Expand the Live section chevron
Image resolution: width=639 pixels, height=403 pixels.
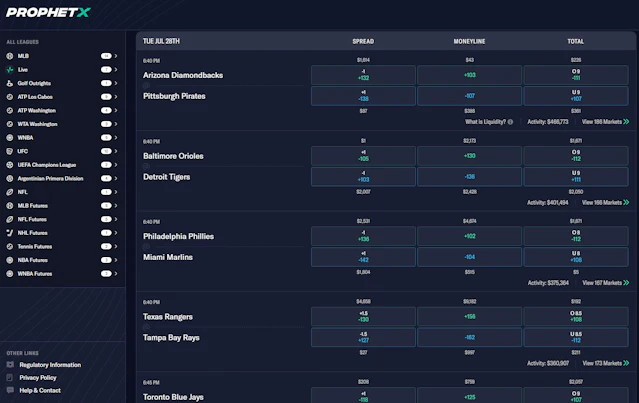click(x=116, y=70)
